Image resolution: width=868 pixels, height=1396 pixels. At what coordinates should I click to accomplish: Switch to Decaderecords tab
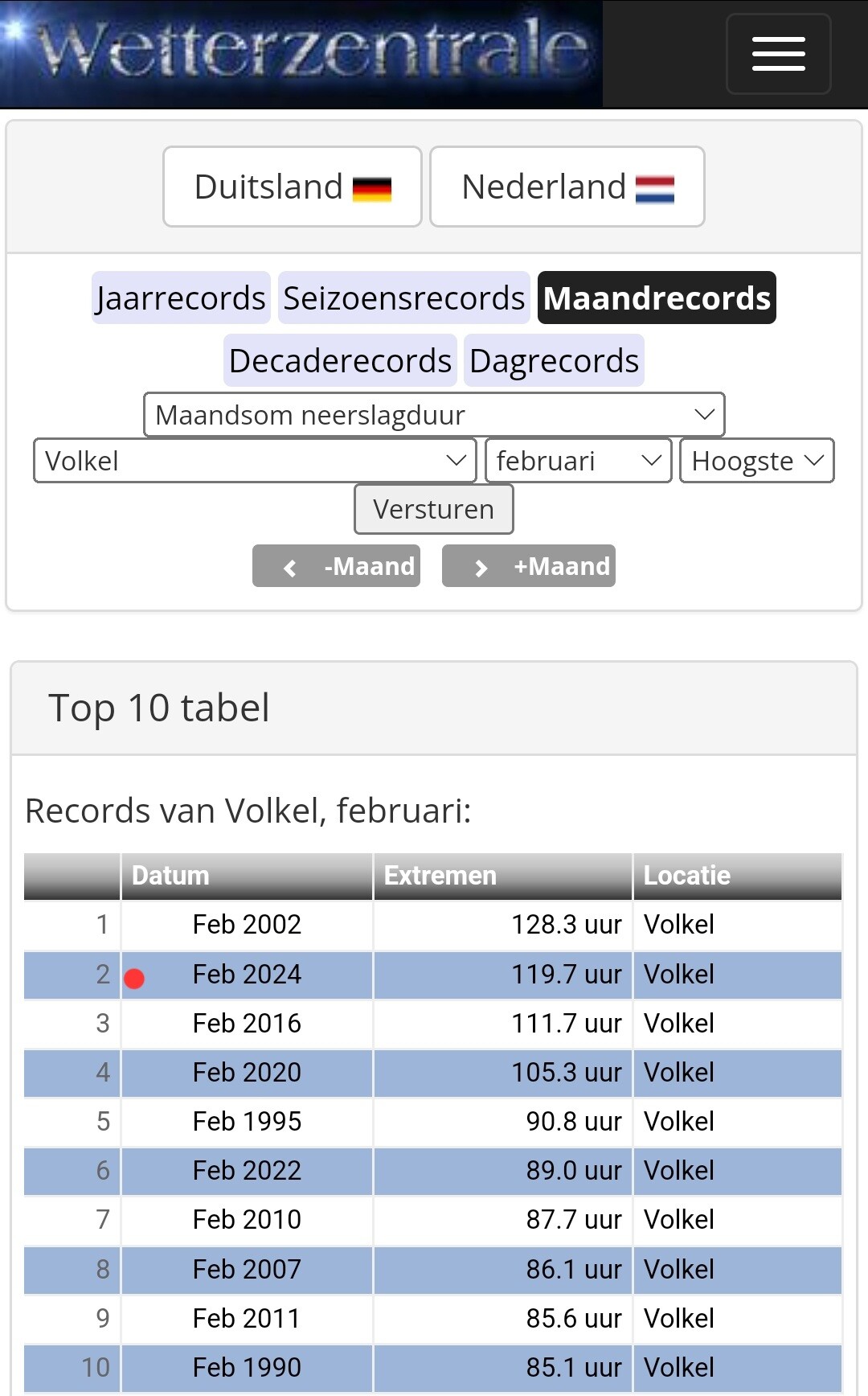[340, 361]
